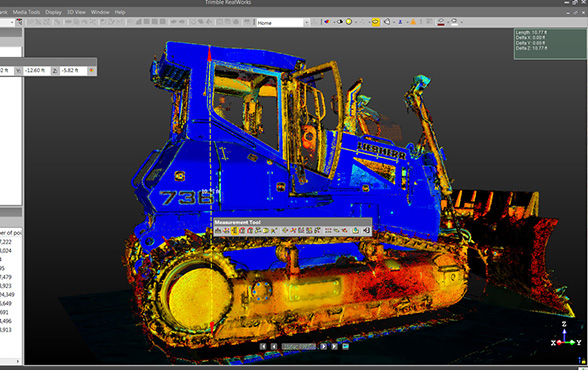
Task: Click the highlighted yellow toolbar icon
Action: [376, 22]
